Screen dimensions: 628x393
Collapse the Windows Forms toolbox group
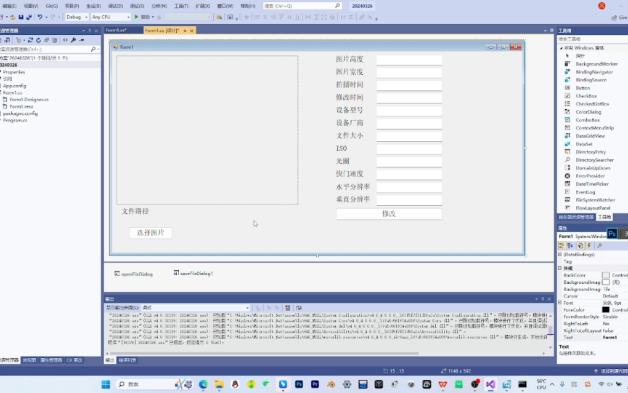(x=562, y=48)
